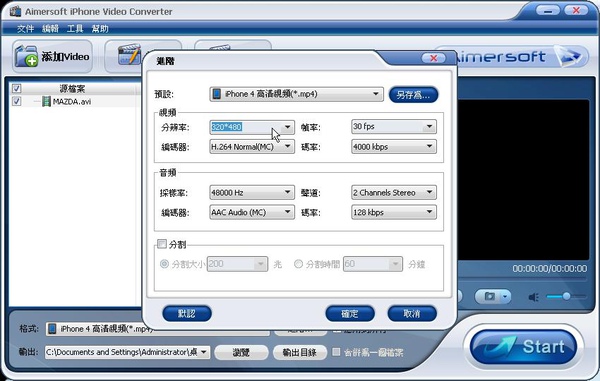Image resolution: width=600 pixels, height=381 pixels.
Task: Open the 2 Channels Stereo dropdown
Action: pyautogui.click(x=394, y=192)
